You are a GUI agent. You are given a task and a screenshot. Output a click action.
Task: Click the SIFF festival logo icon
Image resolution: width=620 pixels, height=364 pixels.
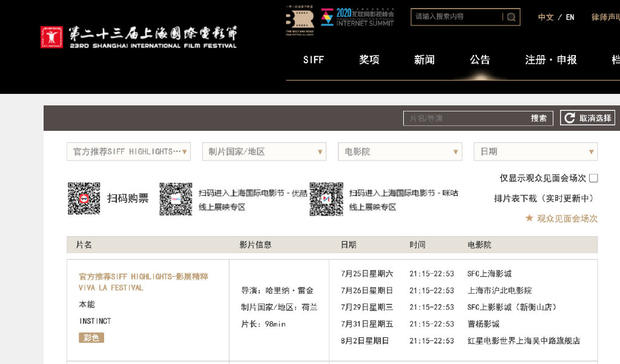(x=51, y=37)
